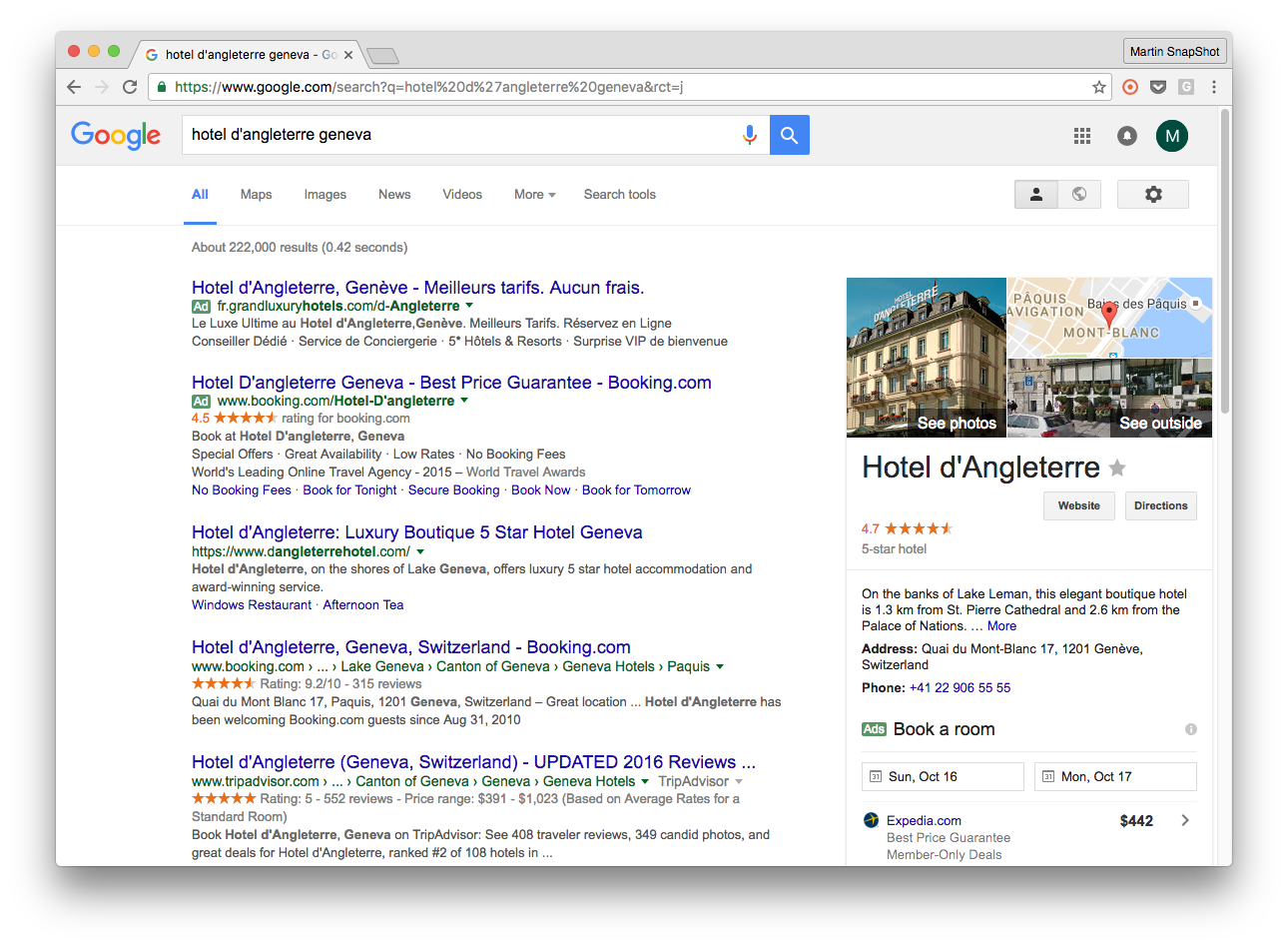Image resolution: width=1288 pixels, height=946 pixels.
Task: Click the Google logo
Action: coord(116,135)
